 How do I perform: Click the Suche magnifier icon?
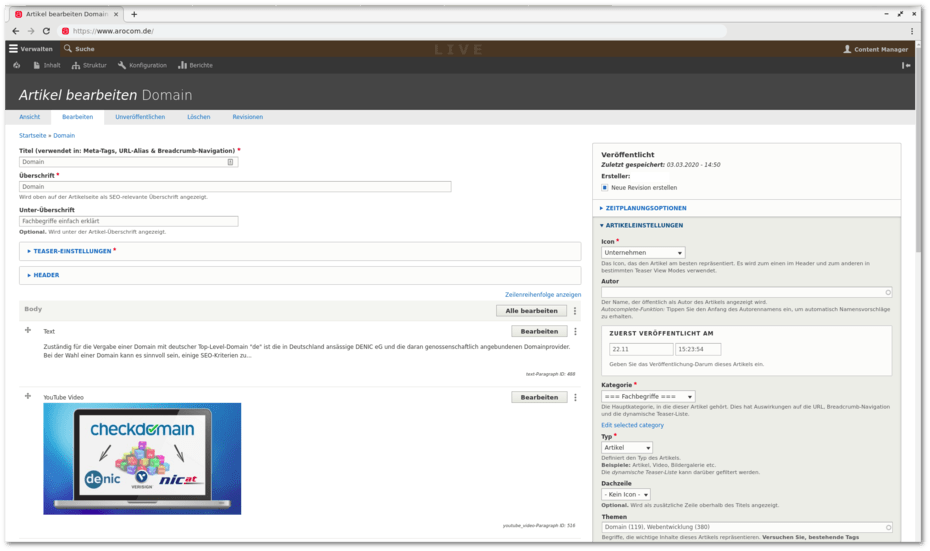(x=68, y=49)
